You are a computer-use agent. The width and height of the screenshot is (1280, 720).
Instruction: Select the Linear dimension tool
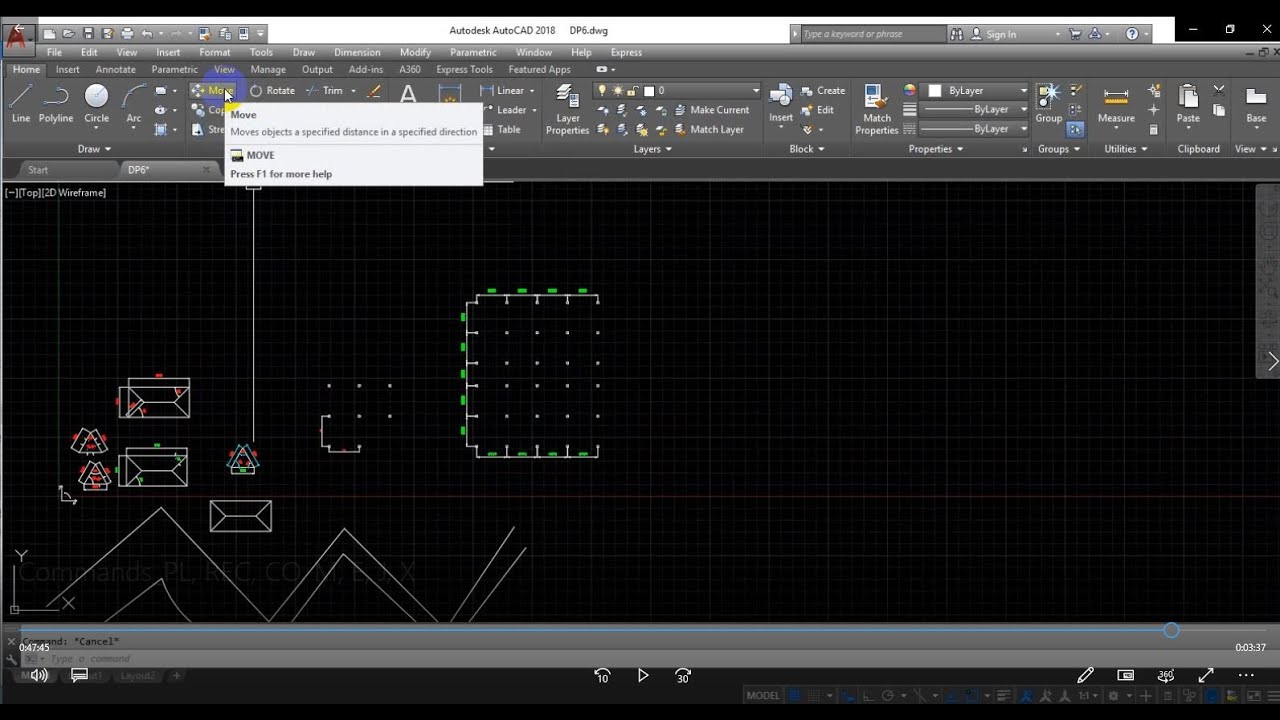[x=502, y=90]
